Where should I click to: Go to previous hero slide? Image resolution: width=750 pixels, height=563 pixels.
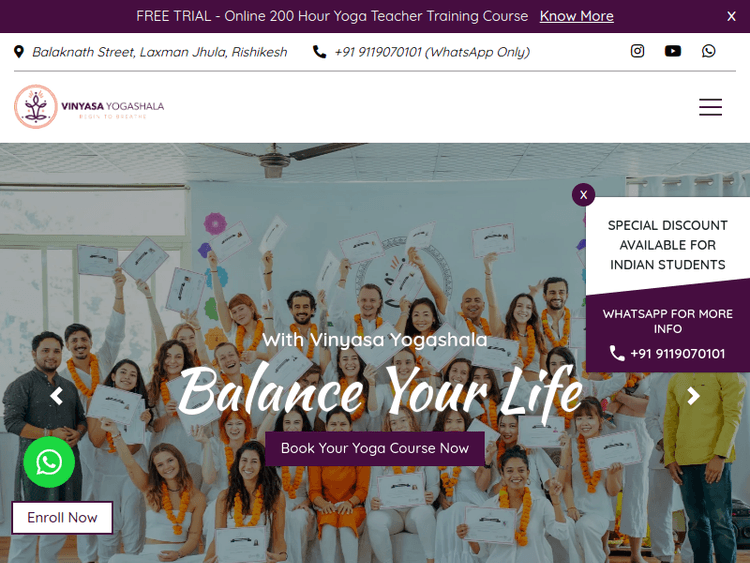56,396
